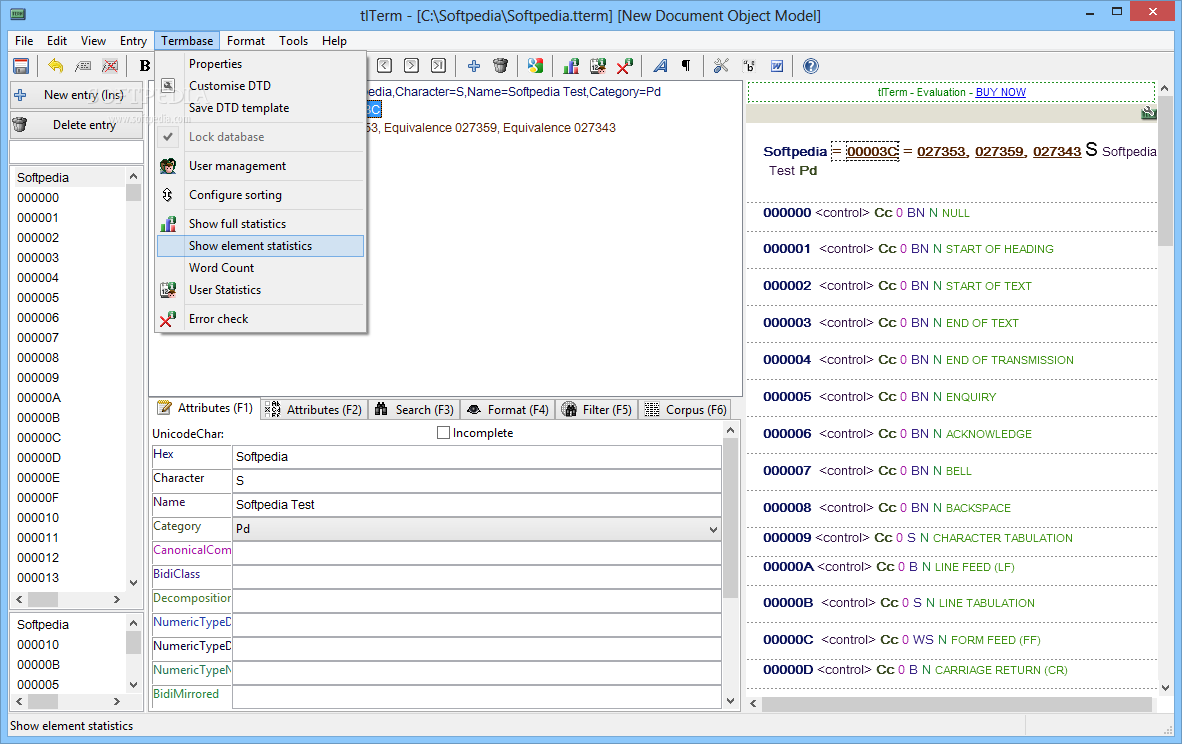Click the search box above the entry list
Viewport: 1182px width, 744px height.
point(76,152)
